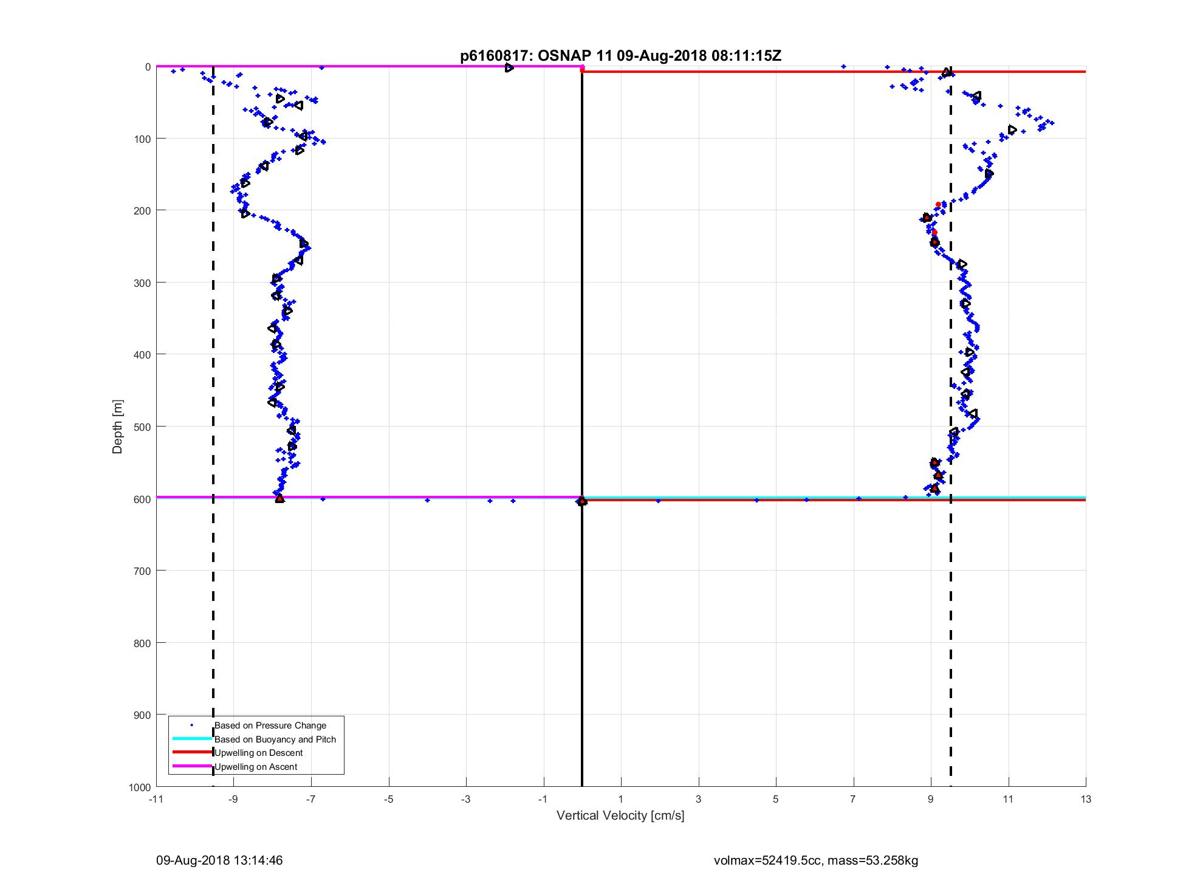The width and height of the screenshot is (1200, 885).
Task: Click velocity axis tick label positive '3'
Action: [698, 799]
